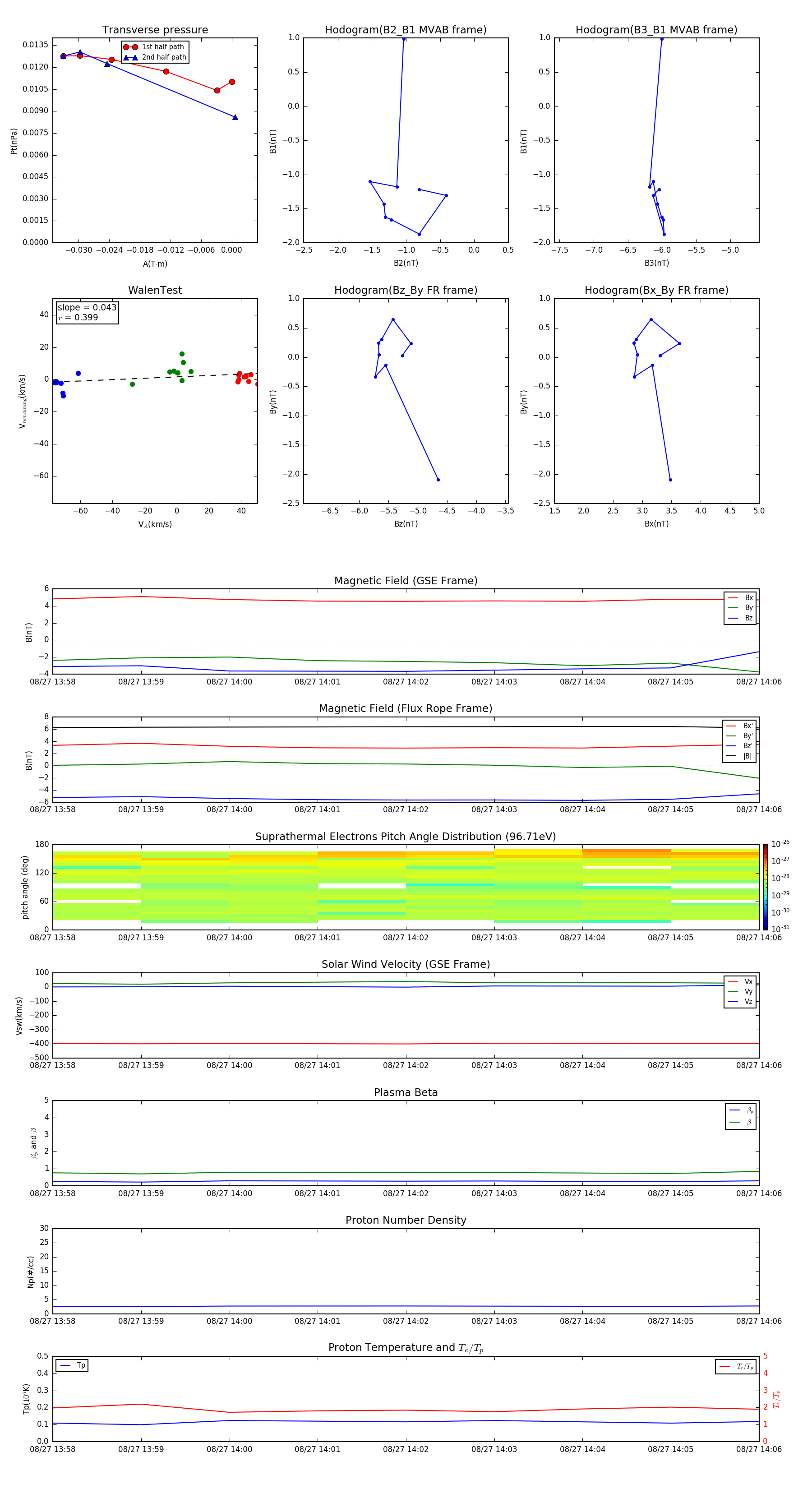Screen dimensions: 812x1489
Task: Click the Tp legend entry in temperature plot
Action: coord(72,1365)
